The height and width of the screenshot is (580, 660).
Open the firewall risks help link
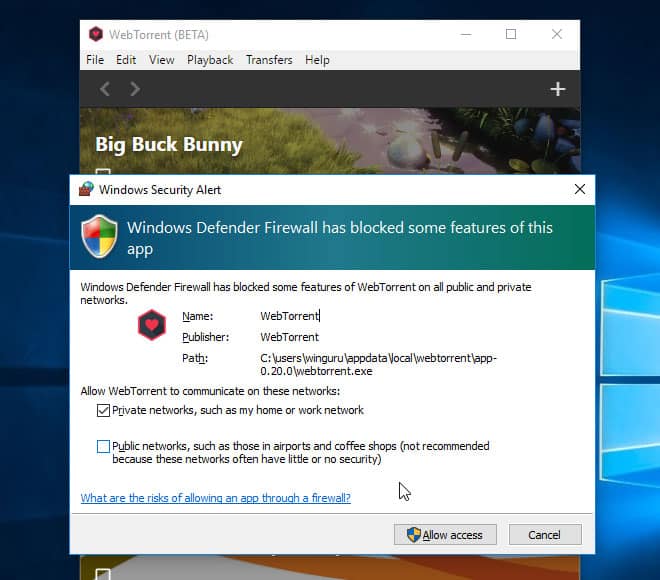[216, 498]
